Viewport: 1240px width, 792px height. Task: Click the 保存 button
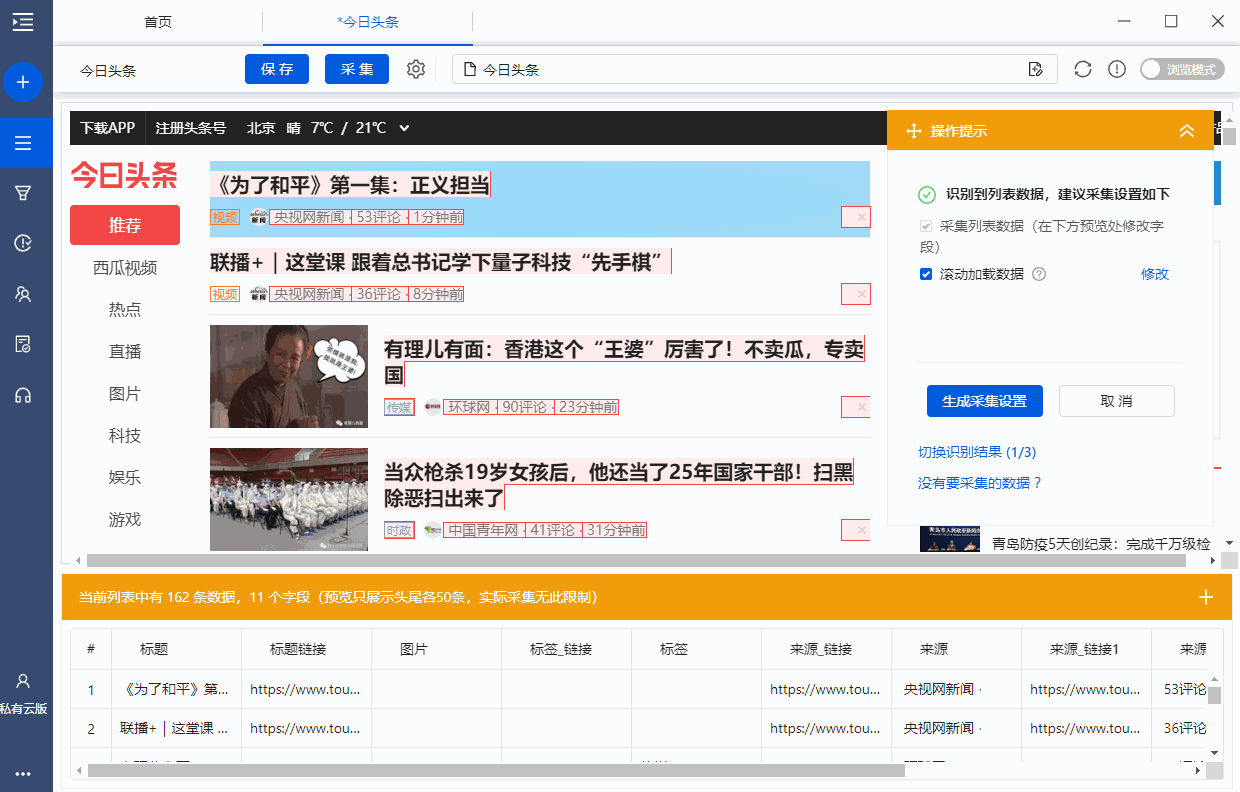(x=277, y=69)
